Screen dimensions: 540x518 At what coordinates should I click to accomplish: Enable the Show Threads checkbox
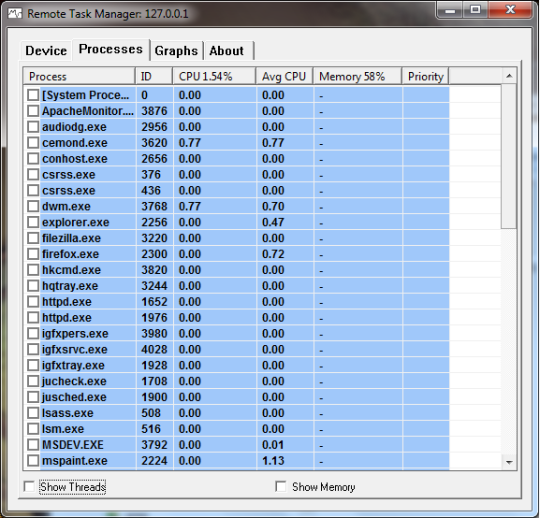pos(29,487)
